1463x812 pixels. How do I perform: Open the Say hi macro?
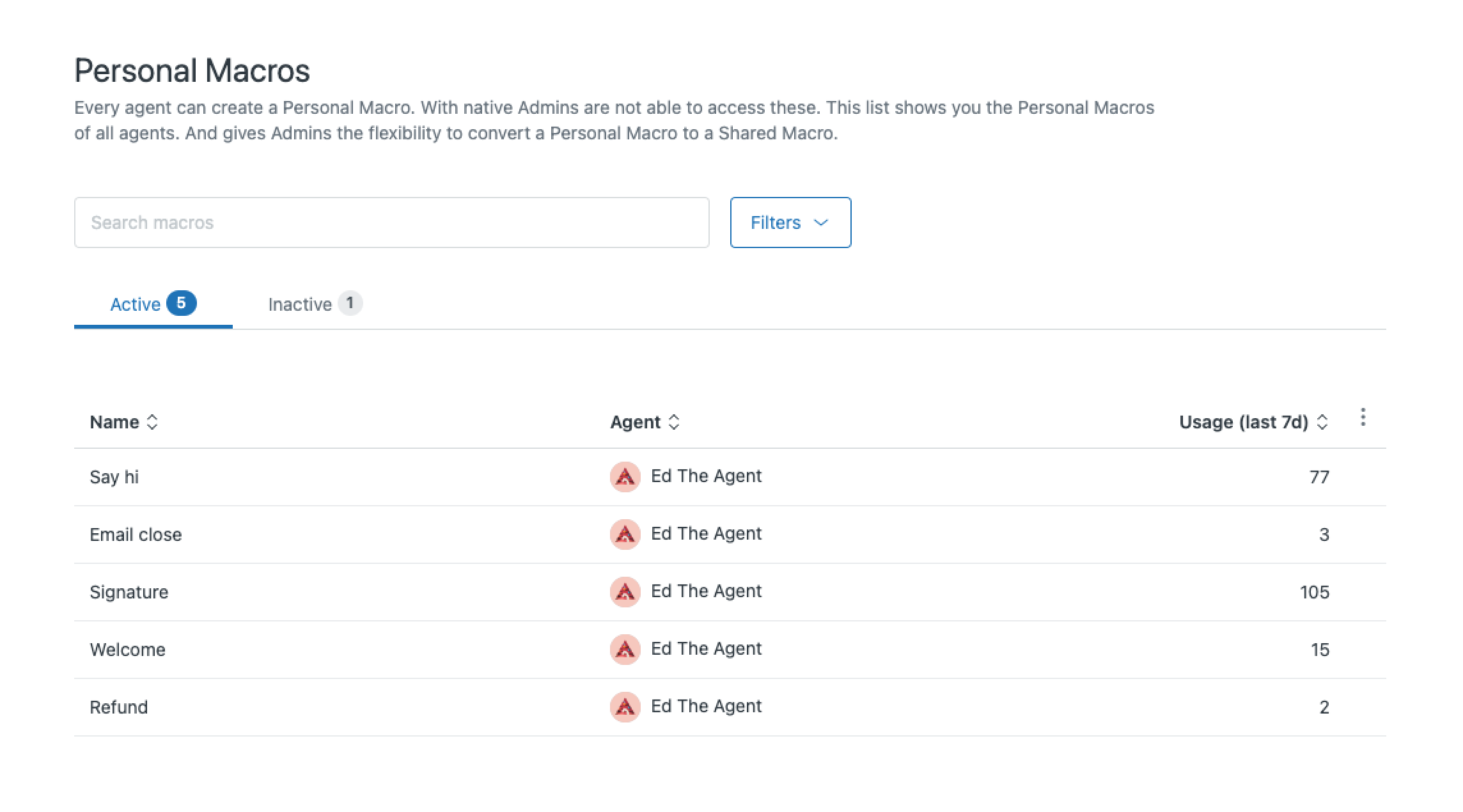[x=114, y=477]
